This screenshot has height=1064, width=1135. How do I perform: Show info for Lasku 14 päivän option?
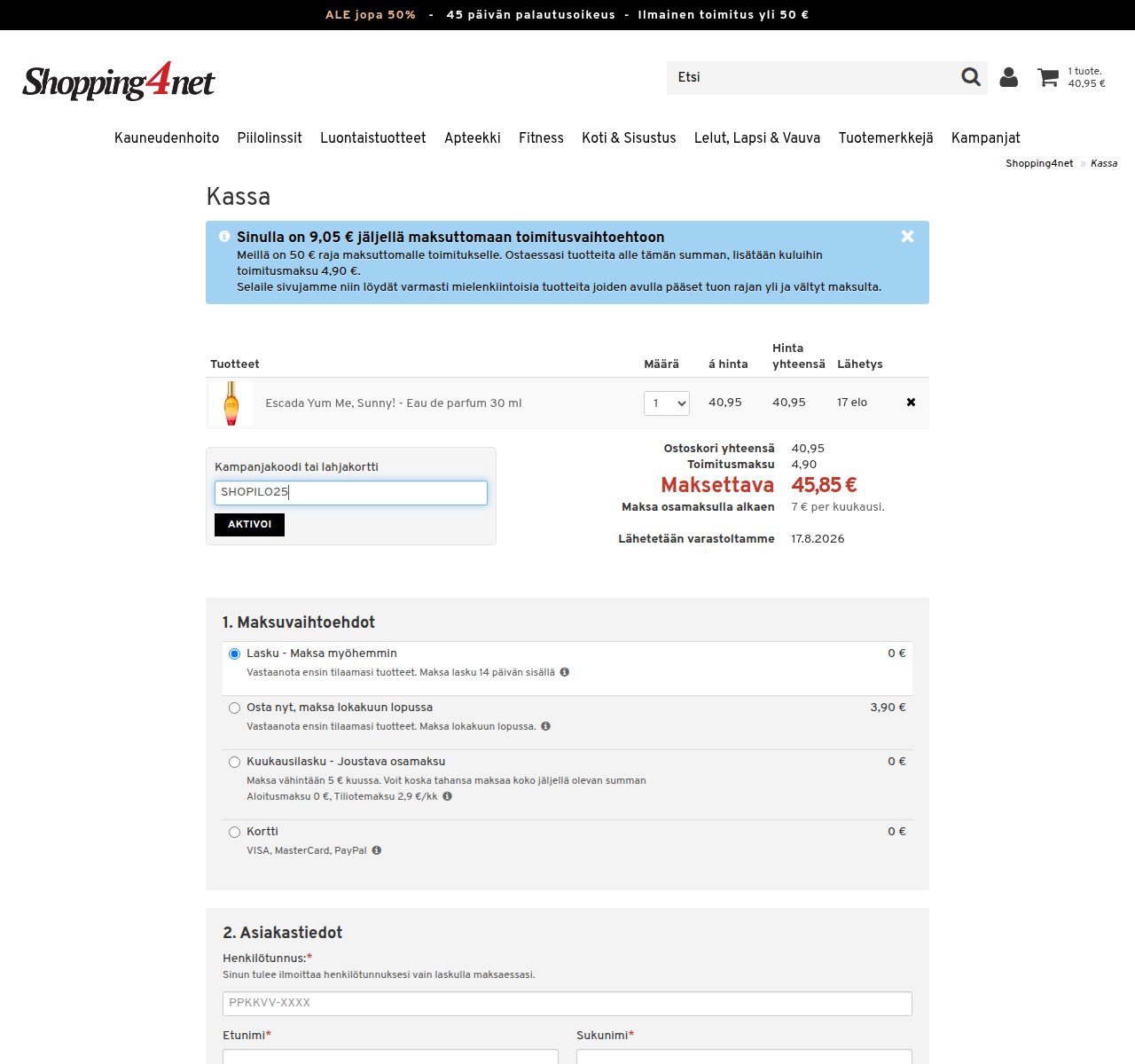point(565,672)
